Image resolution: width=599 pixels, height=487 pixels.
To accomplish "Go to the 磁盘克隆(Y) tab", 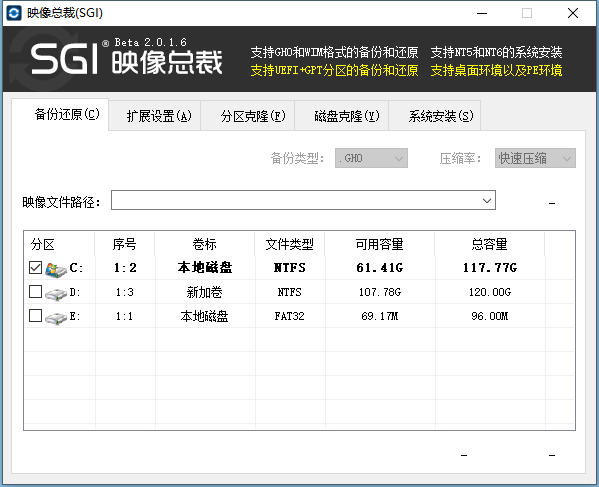I will tap(347, 116).
